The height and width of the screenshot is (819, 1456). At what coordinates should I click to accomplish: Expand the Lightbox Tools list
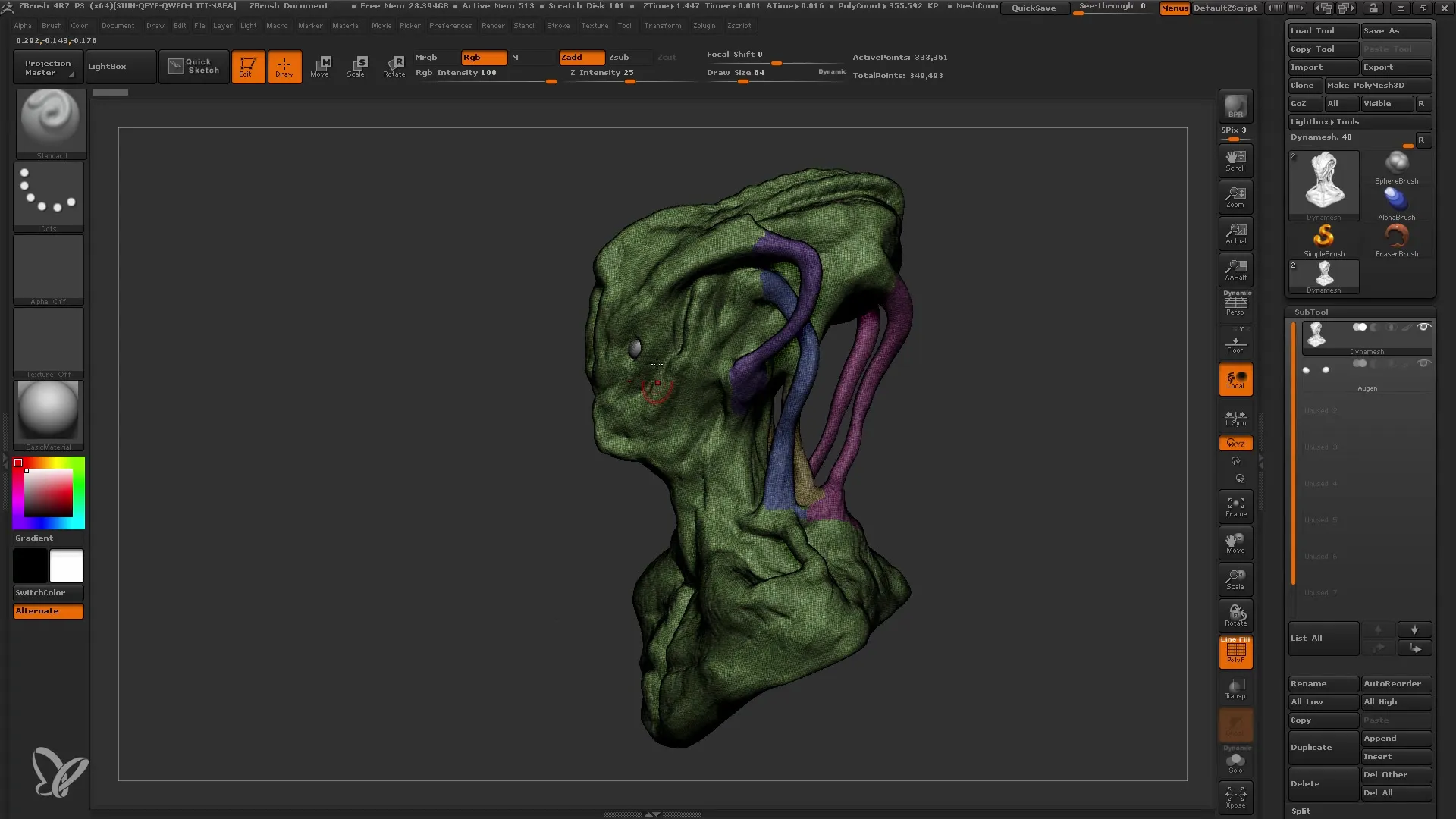point(1360,122)
